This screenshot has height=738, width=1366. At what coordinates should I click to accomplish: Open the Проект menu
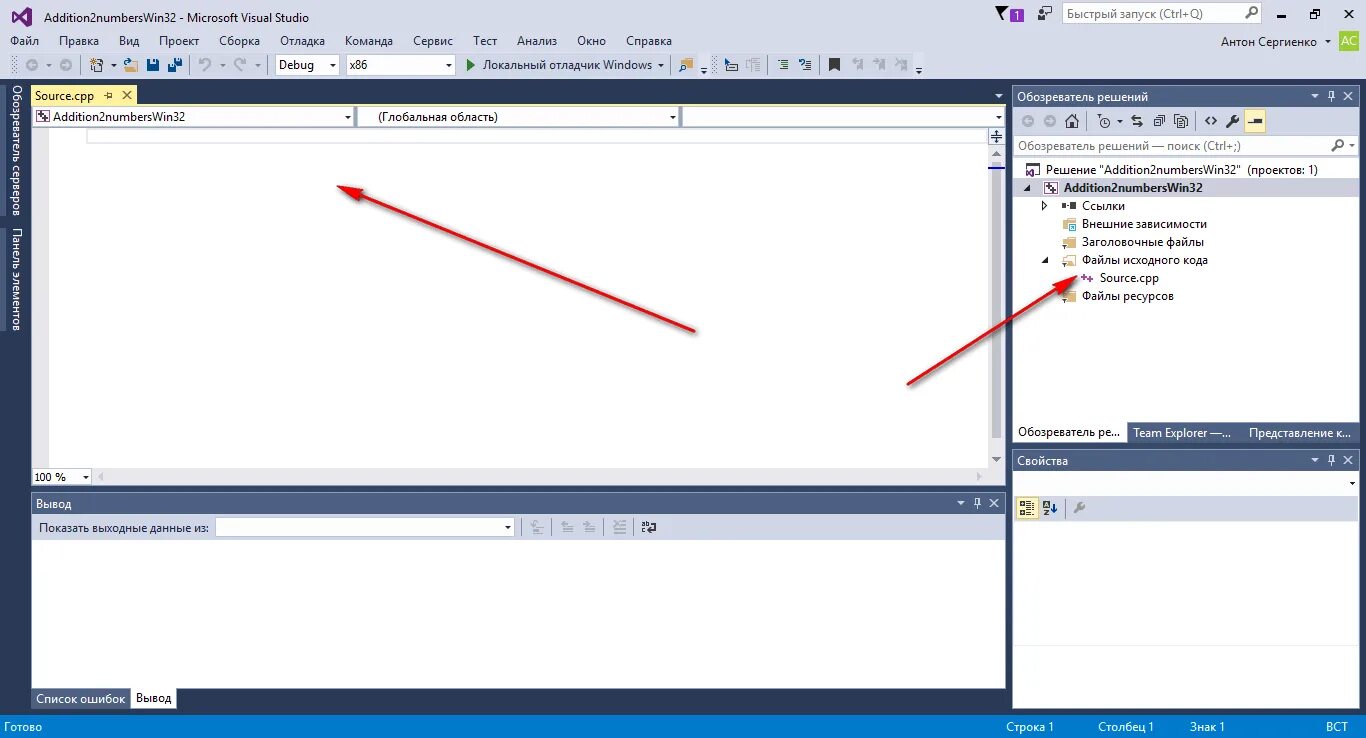(179, 41)
